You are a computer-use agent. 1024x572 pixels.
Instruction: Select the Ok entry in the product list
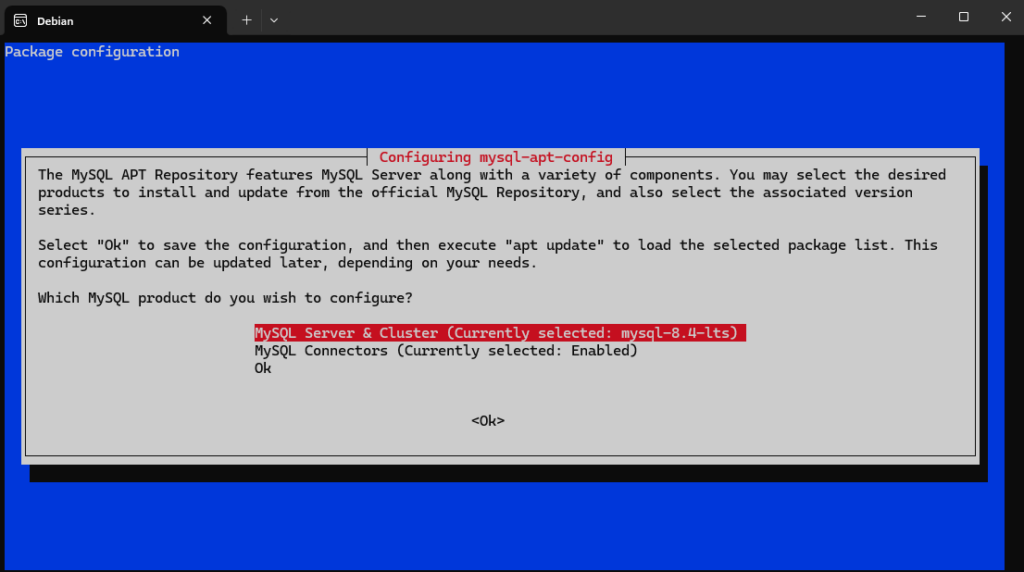click(263, 368)
